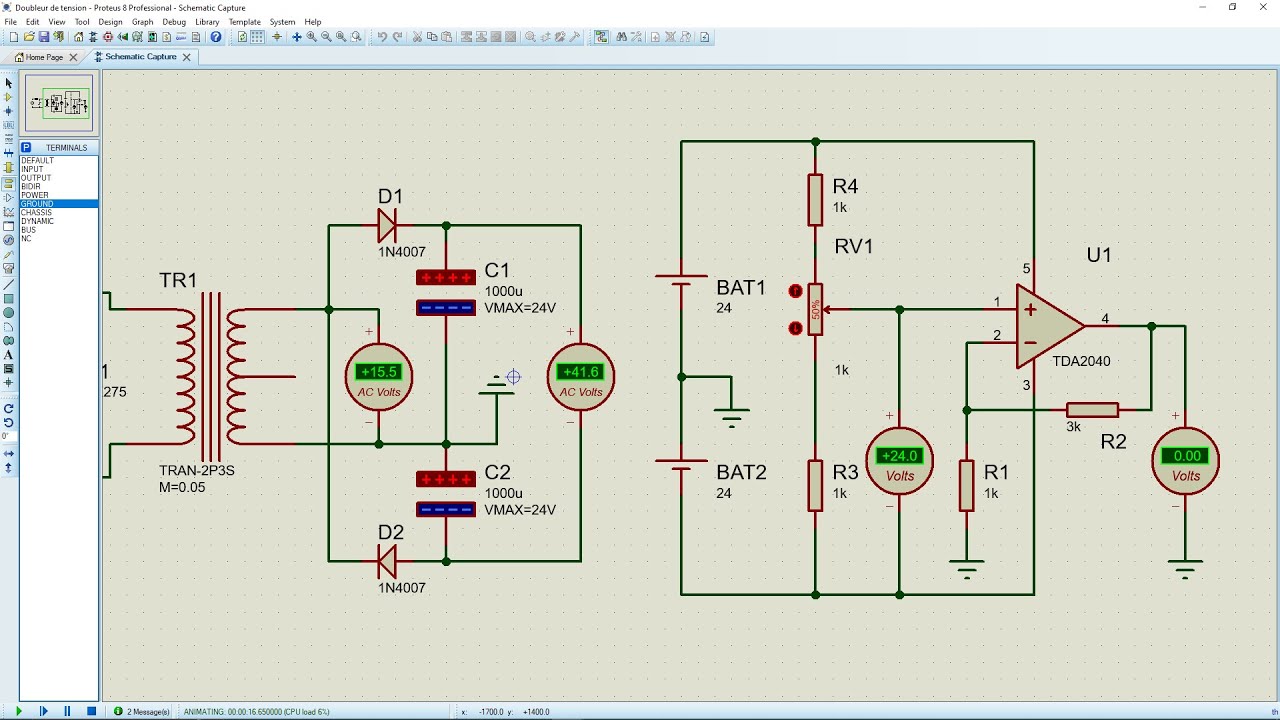Step the simulation forward one frame

click(43, 711)
